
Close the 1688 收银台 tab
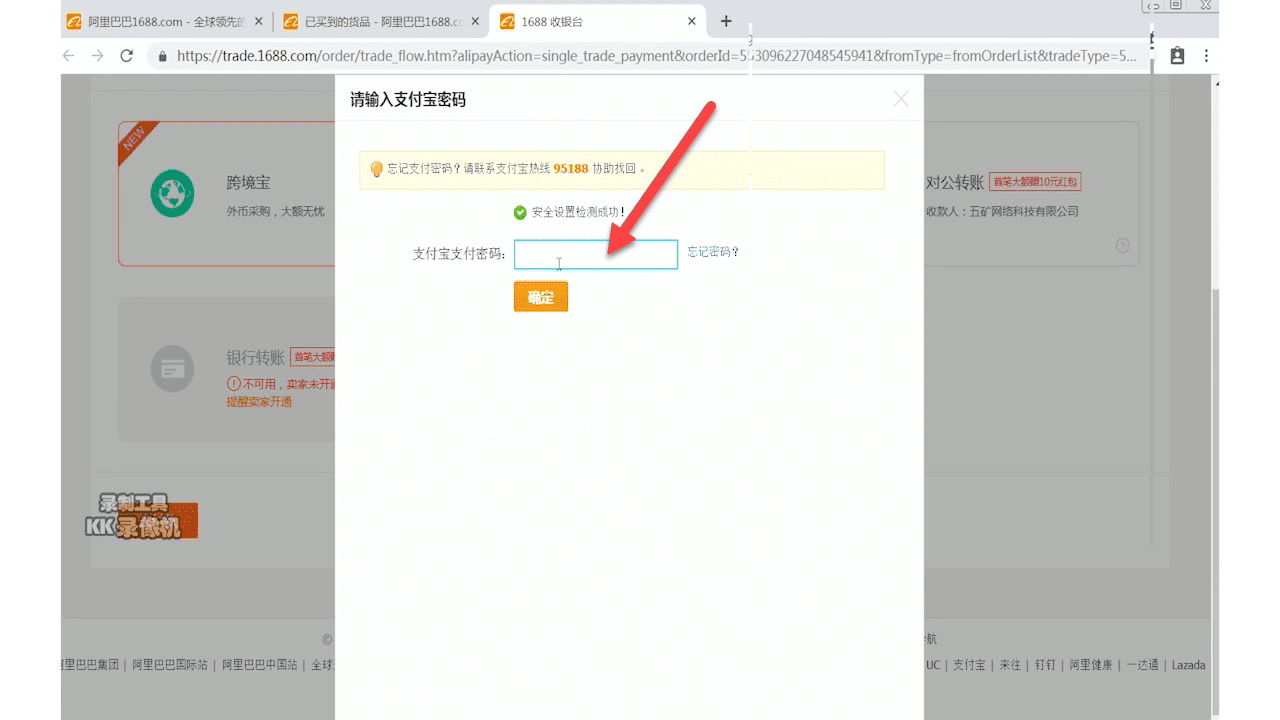click(691, 21)
